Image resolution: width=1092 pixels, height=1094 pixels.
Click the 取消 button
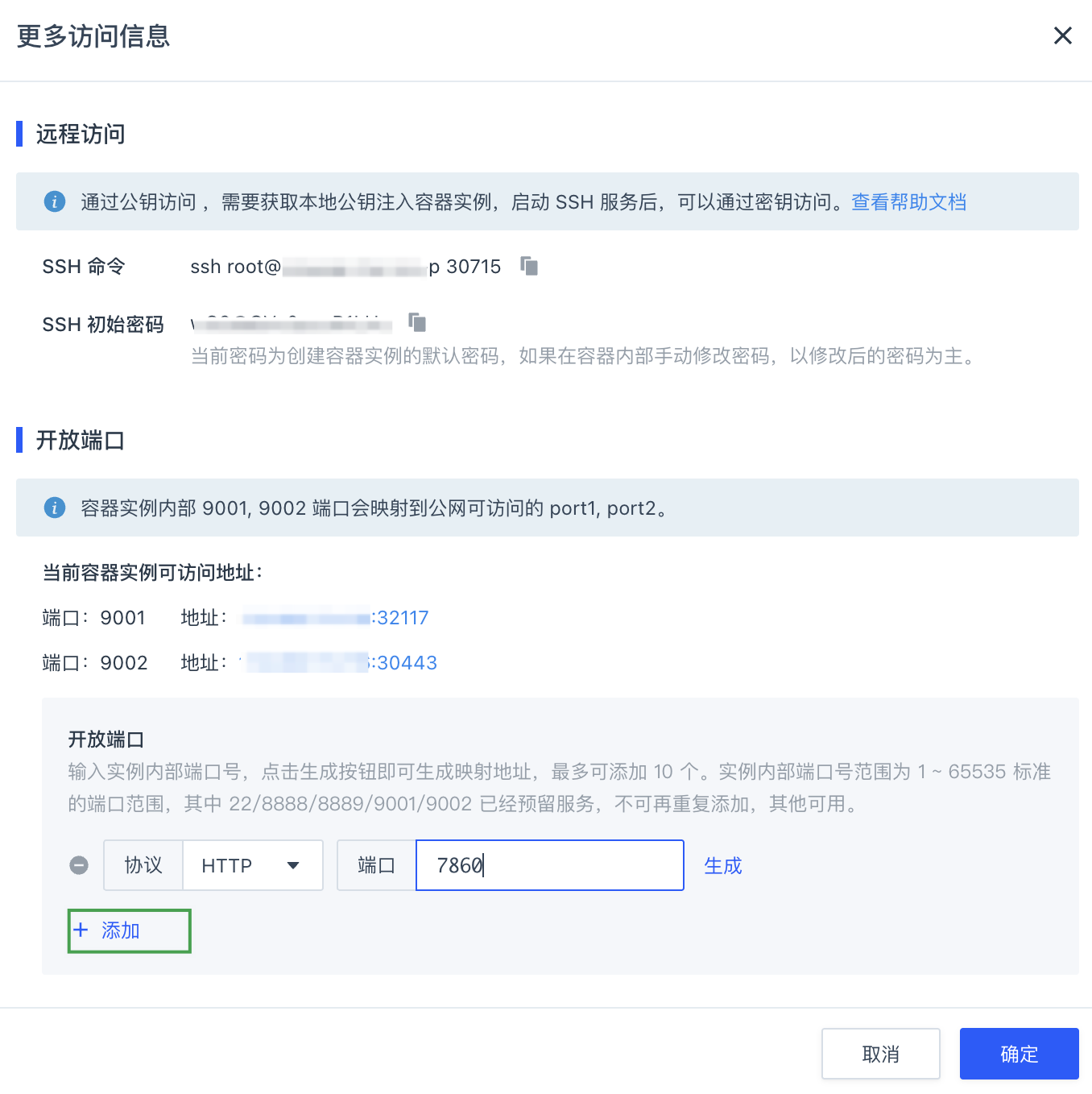pyautogui.click(x=881, y=1054)
